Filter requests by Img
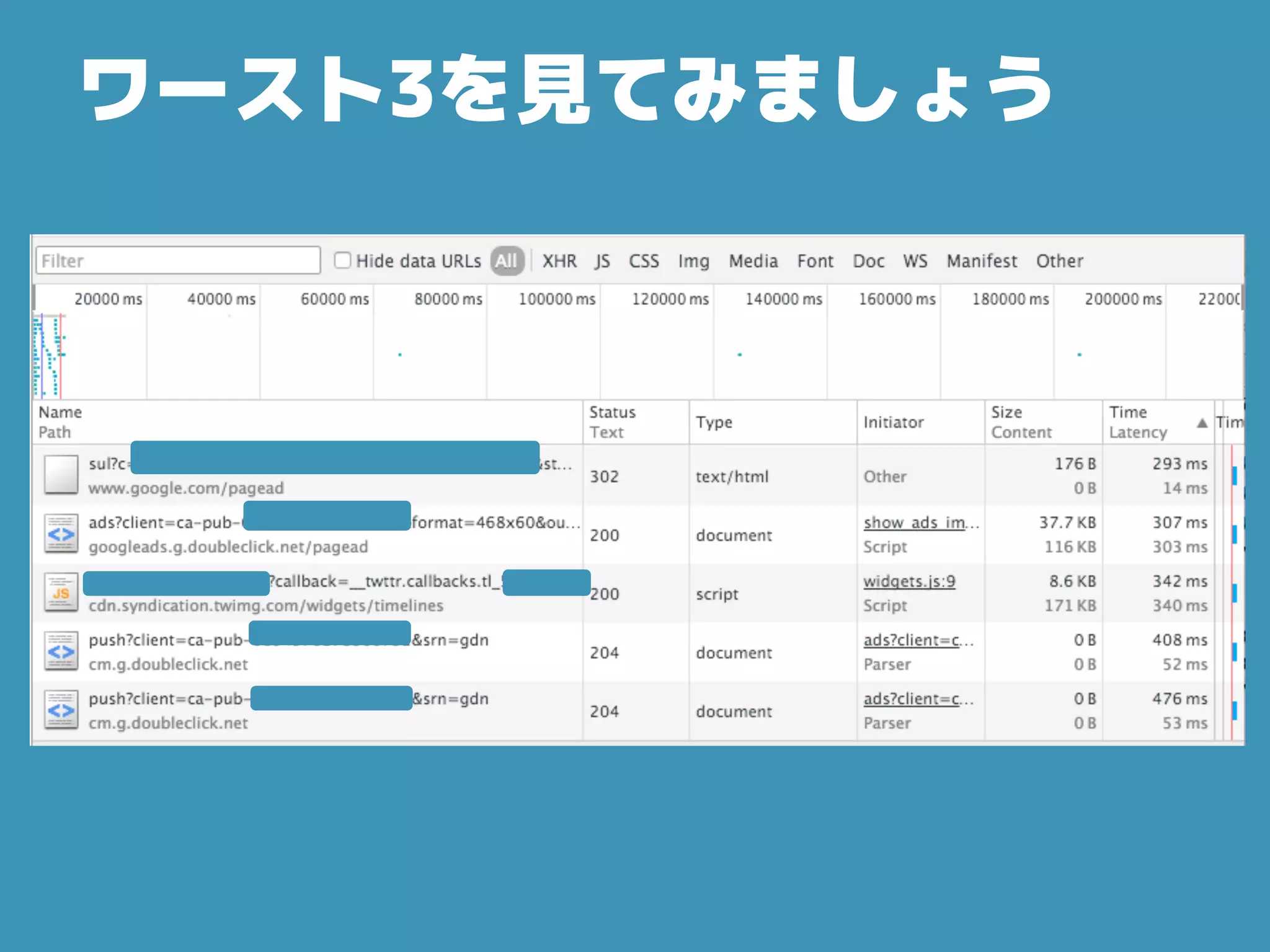 click(693, 262)
